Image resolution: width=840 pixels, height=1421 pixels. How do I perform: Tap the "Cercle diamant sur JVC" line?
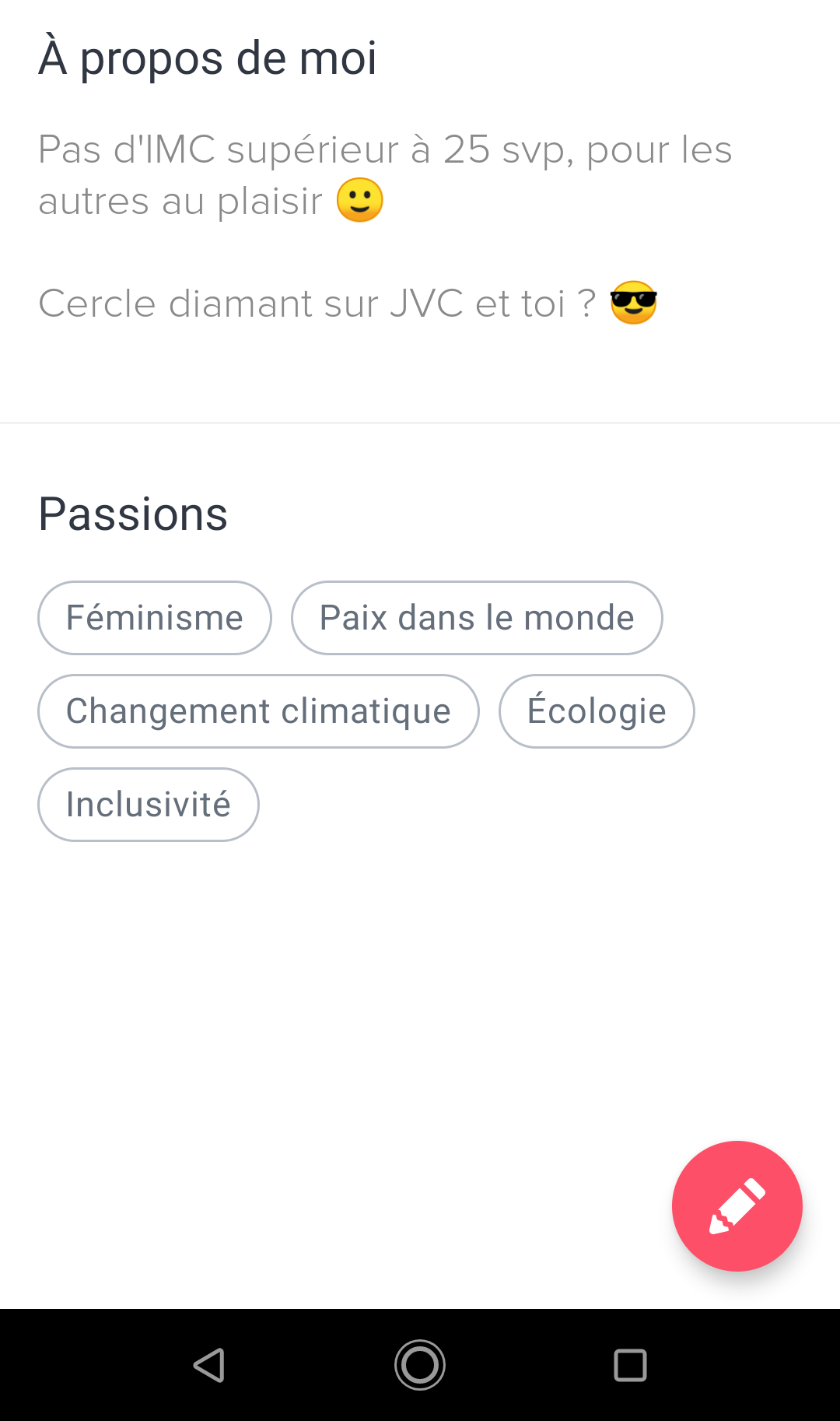317,303
